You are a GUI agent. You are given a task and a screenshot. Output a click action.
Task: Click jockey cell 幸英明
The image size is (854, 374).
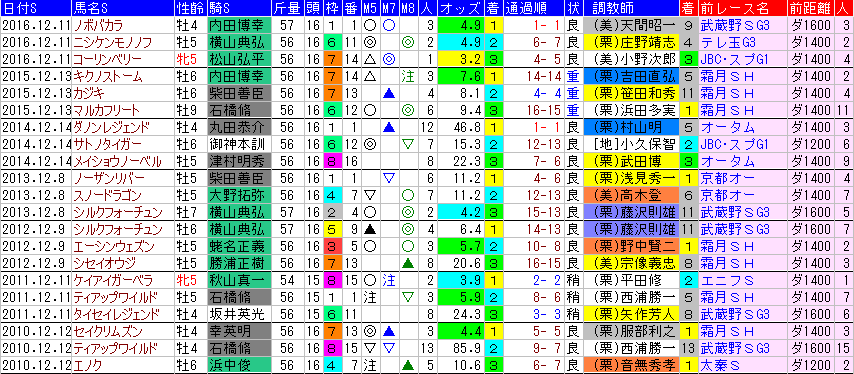pyautogui.click(x=239, y=331)
